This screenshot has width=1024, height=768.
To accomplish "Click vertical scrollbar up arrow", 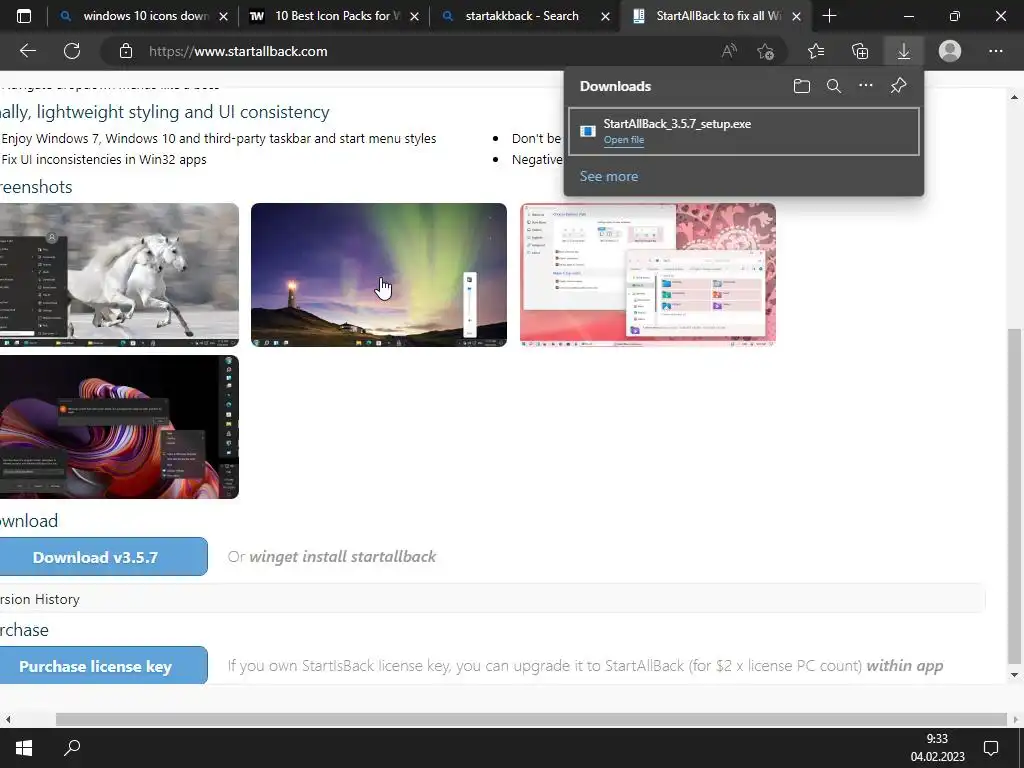I will point(1014,97).
